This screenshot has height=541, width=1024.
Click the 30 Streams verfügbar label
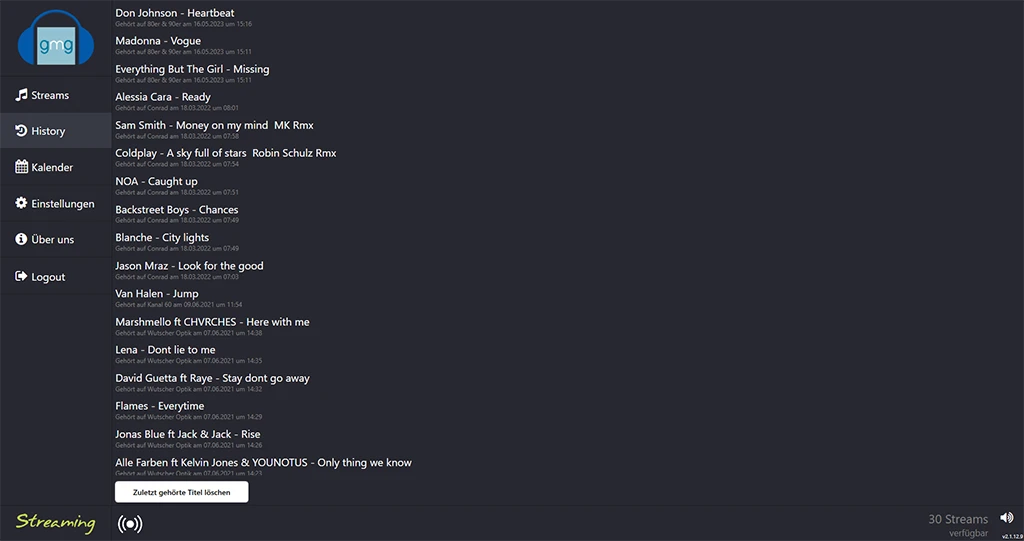pyautogui.click(x=958, y=525)
